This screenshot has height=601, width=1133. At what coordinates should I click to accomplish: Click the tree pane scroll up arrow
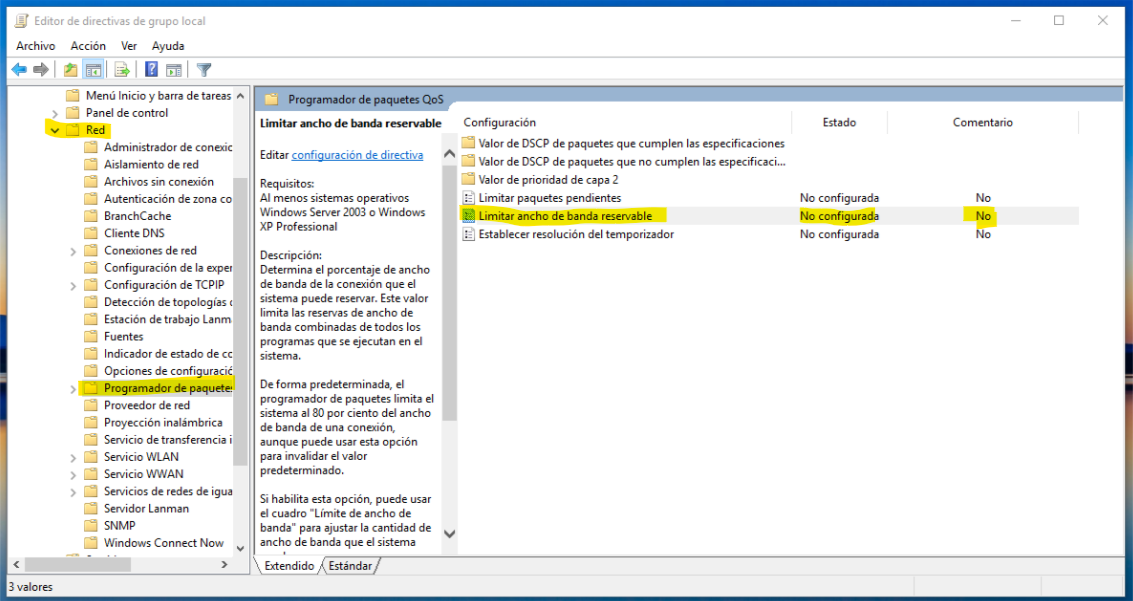[241, 95]
